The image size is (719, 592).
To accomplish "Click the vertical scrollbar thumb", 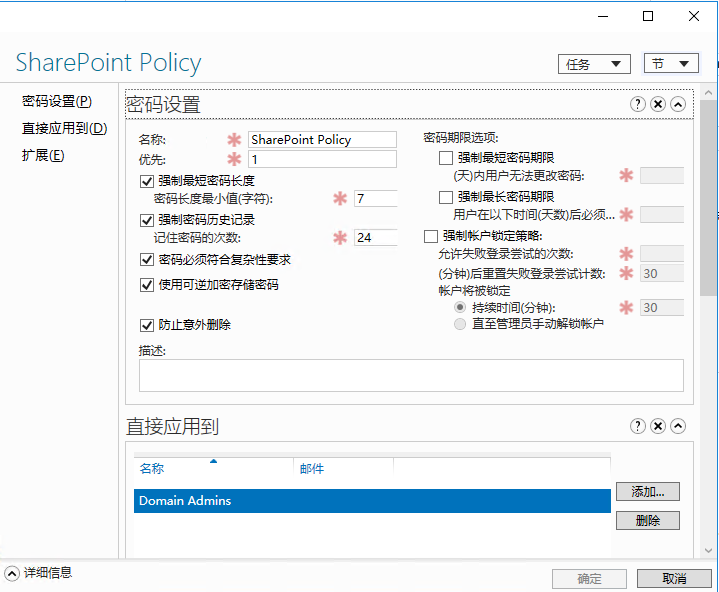I will [708, 198].
